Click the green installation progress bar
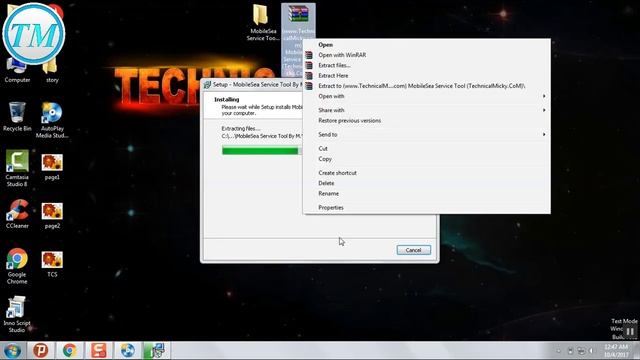640x360 pixels. [261, 151]
